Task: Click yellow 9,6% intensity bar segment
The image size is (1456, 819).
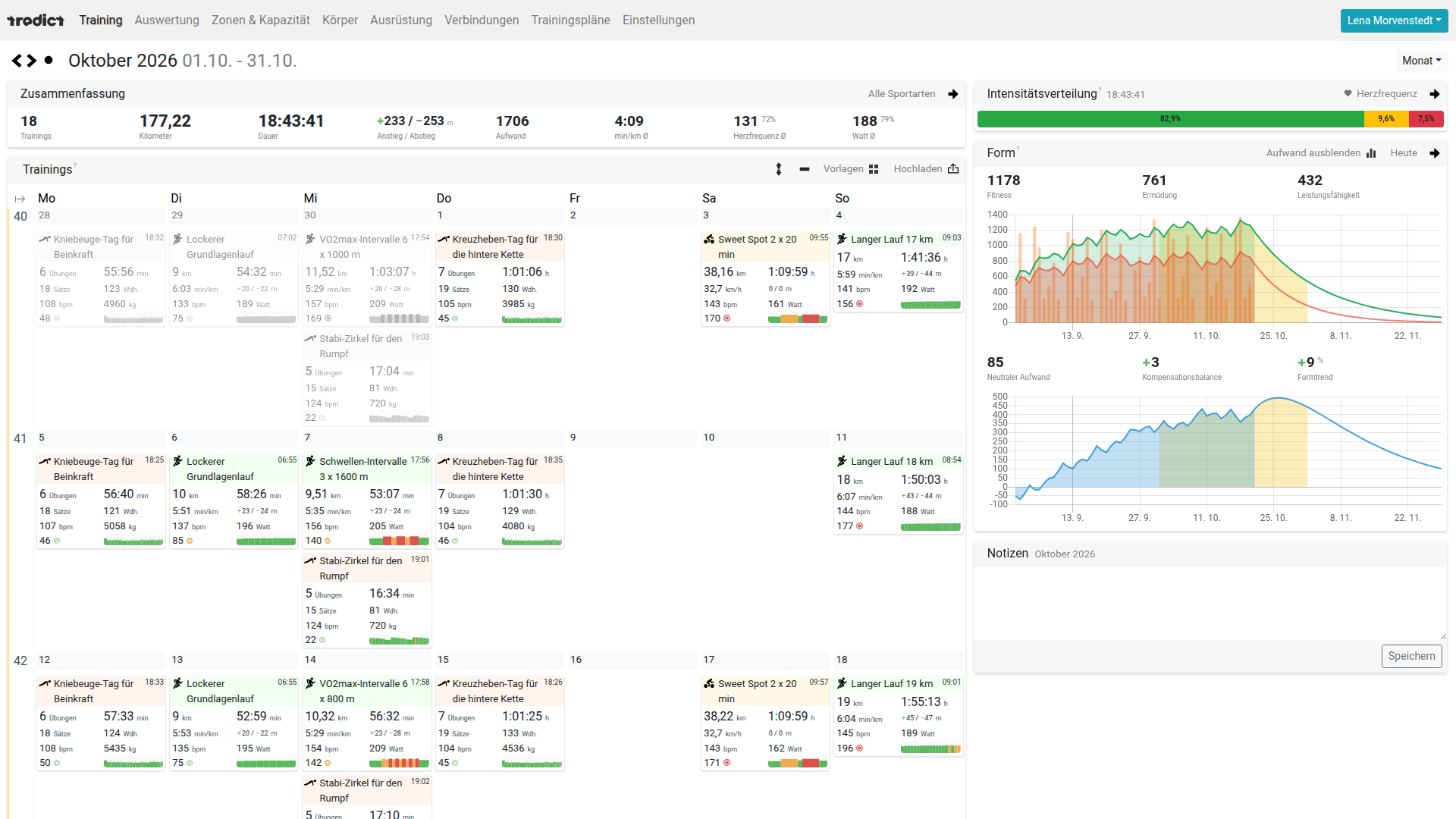Action: coord(1386,119)
